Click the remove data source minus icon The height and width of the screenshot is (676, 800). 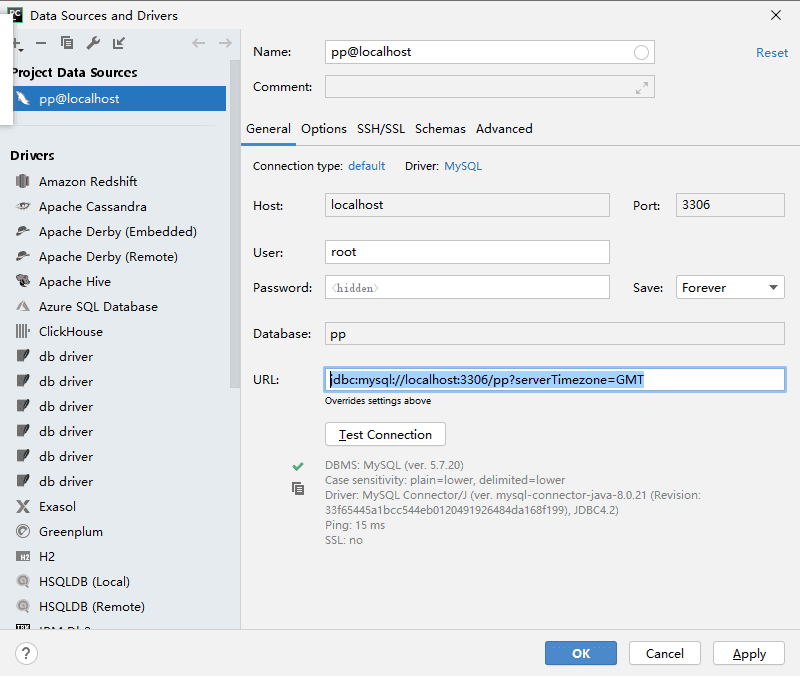pos(41,43)
